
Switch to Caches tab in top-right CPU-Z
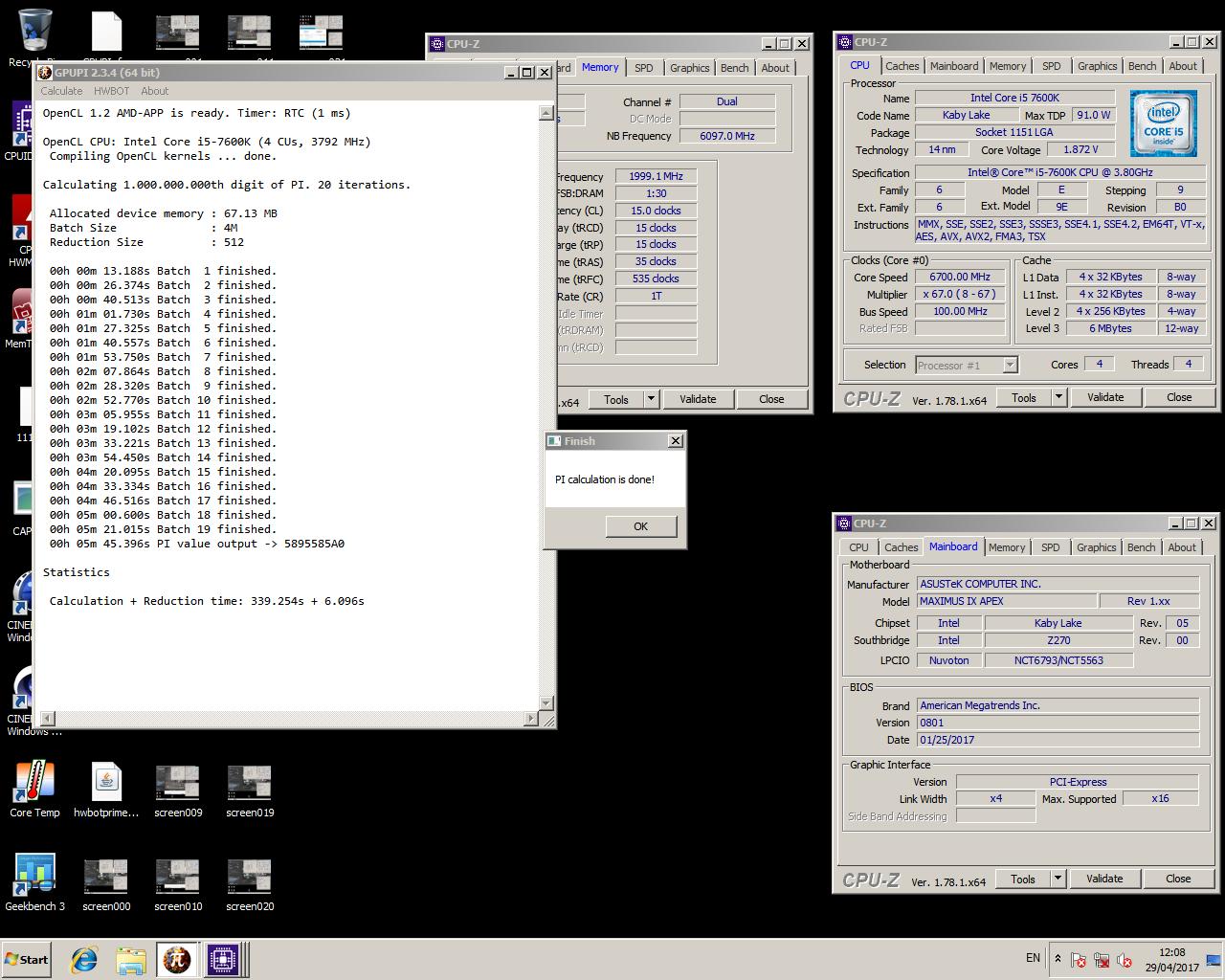902,66
